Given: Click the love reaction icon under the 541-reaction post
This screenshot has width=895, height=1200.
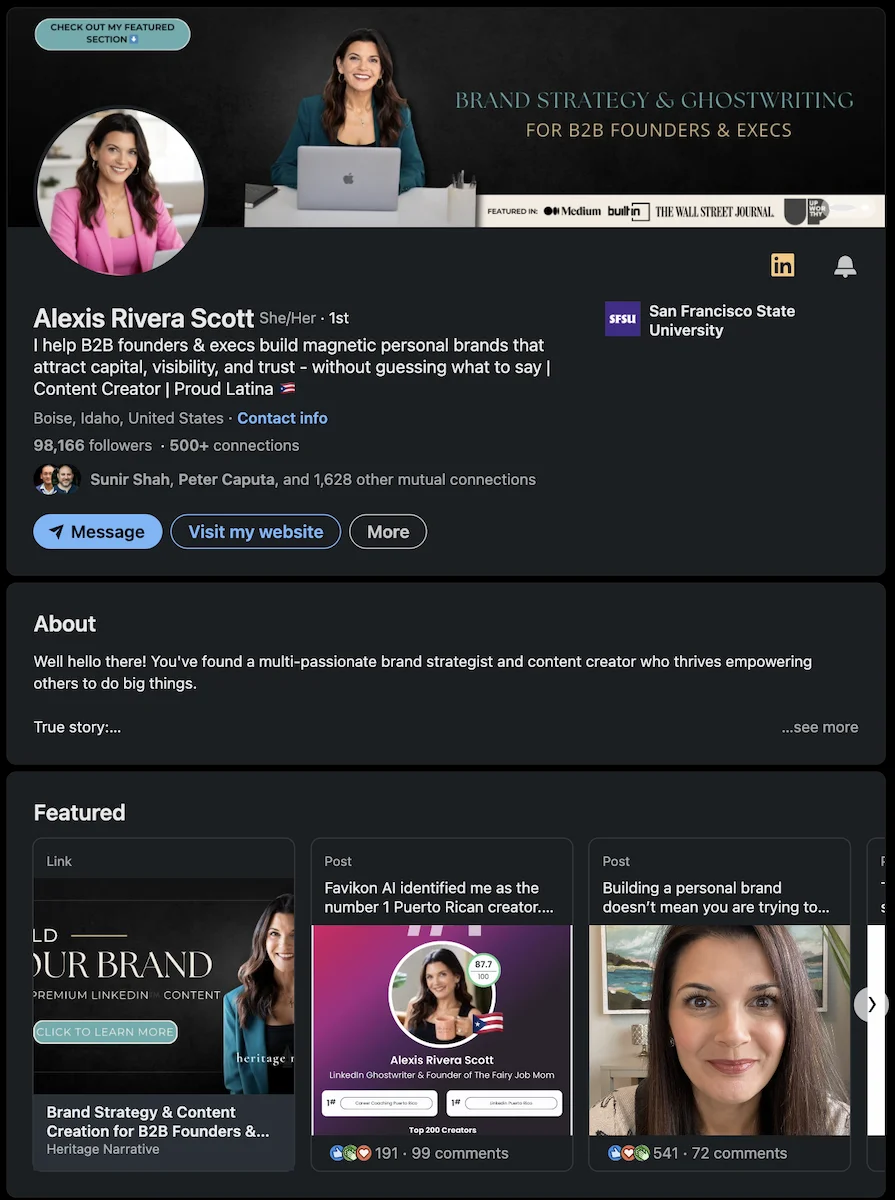Looking at the screenshot, I should (x=628, y=1152).
